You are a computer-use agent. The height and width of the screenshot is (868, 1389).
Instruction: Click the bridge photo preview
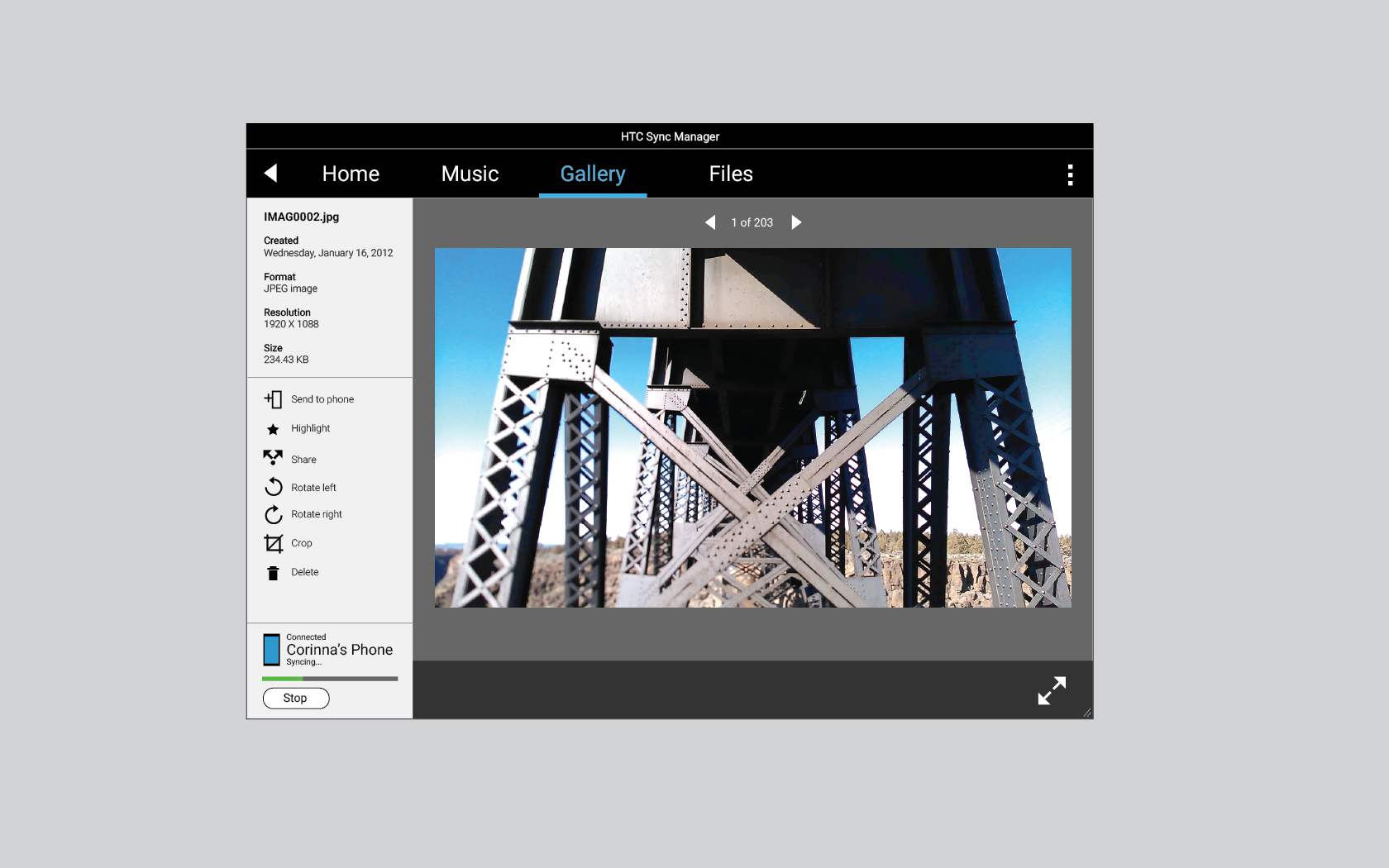752,427
